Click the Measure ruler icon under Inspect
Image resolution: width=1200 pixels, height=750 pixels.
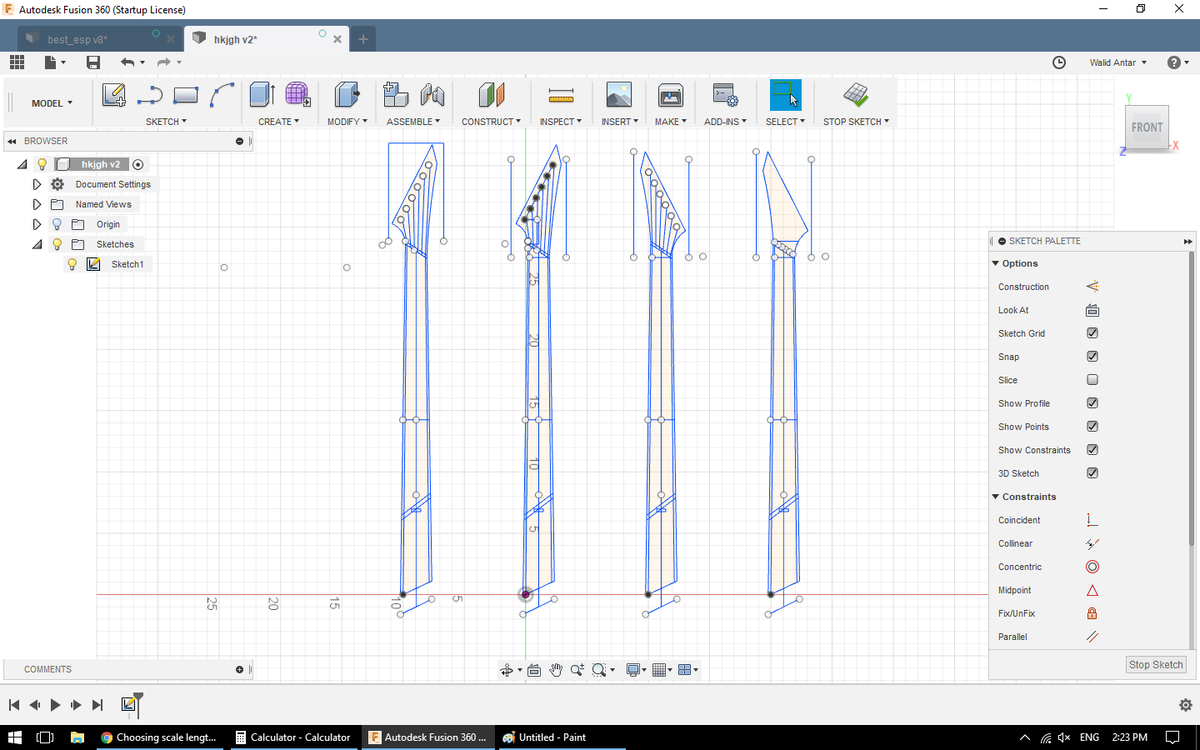pos(560,96)
